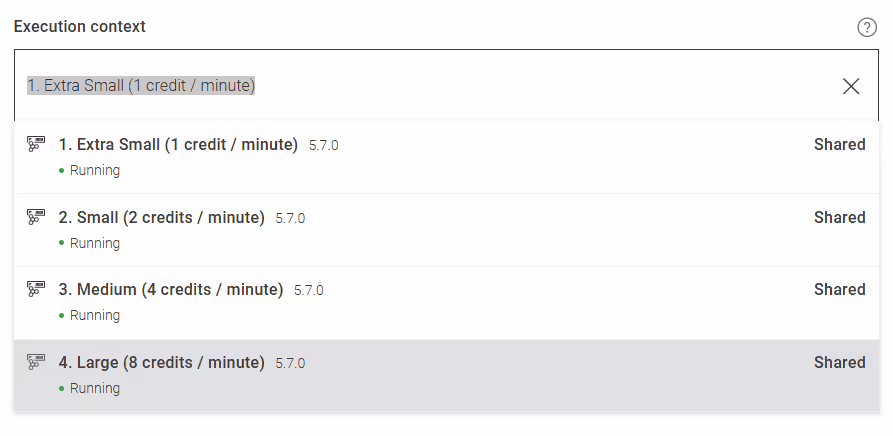Click Shared label on Extra Small row
The image size is (893, 436).
click(839, 144)
